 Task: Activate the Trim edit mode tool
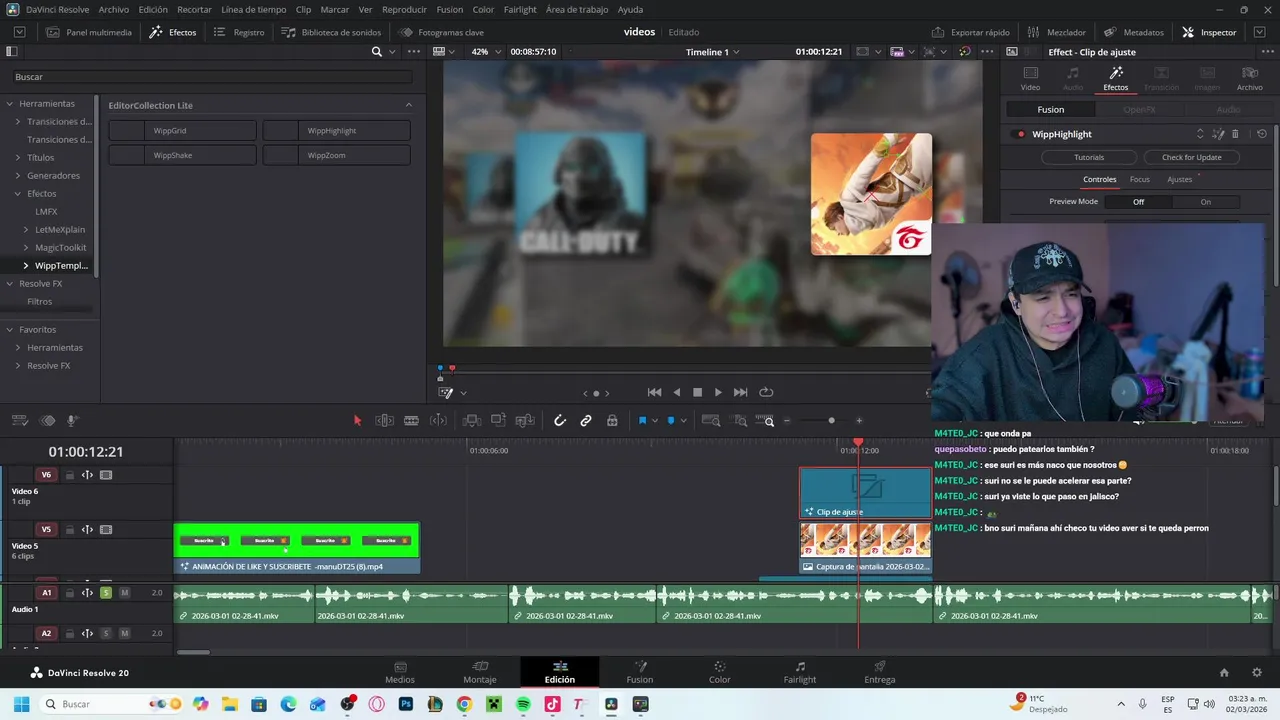pyautogui.click(x=384, y=421)
